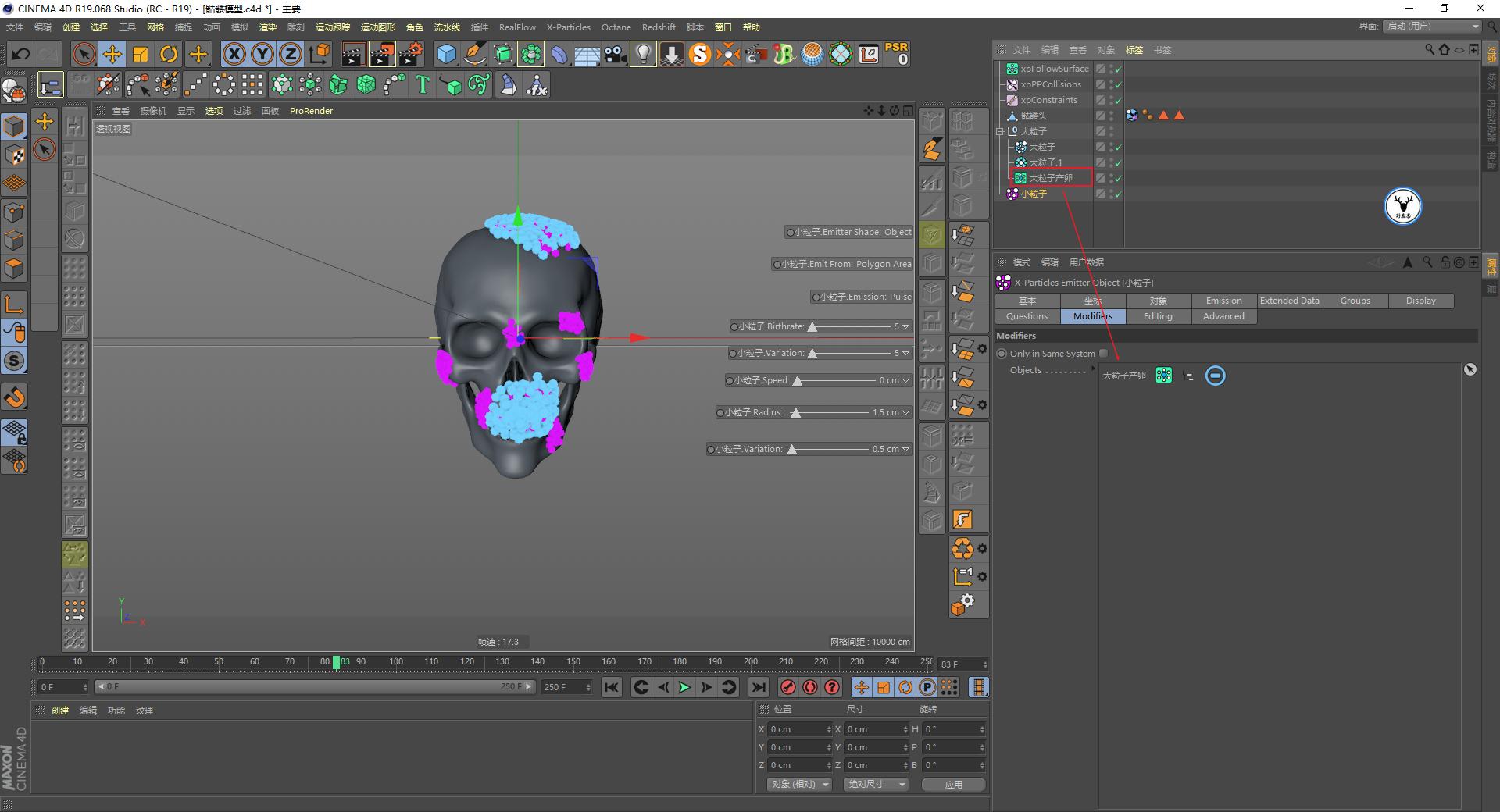
Task: Click the cube primitive icon in the toolbar
Action: (447, 54)
